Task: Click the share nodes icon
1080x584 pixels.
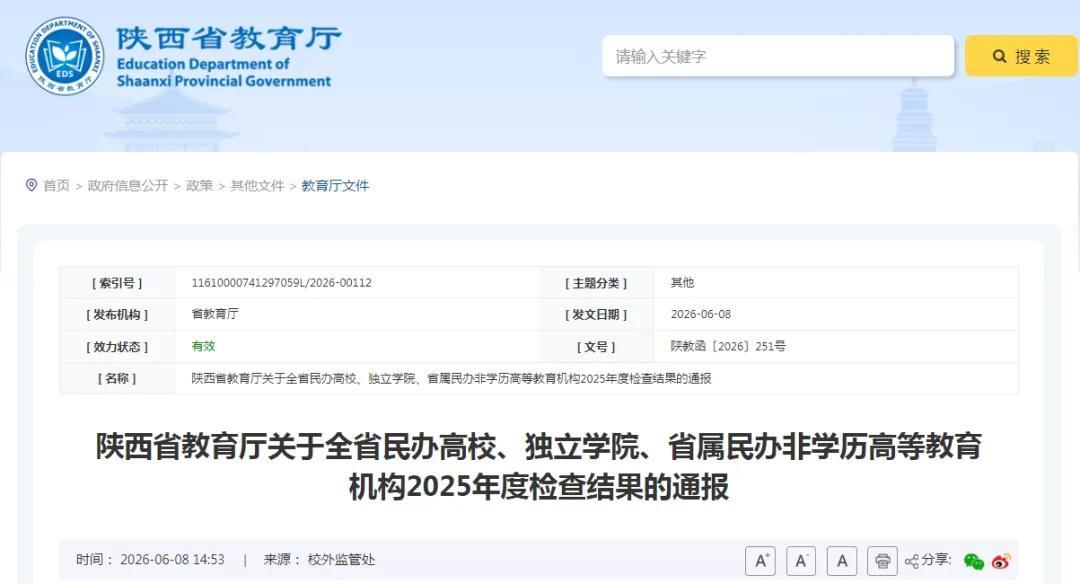Action: 912,561
